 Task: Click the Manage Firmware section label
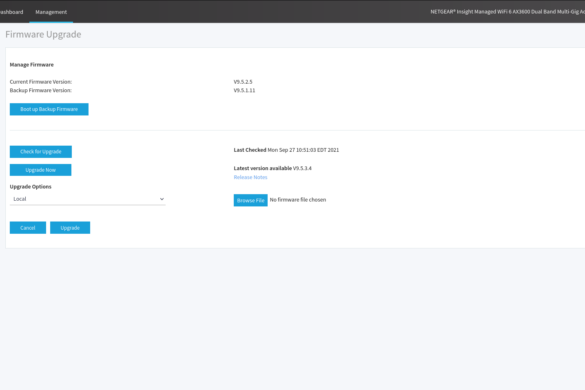click(x=32, y=65)
